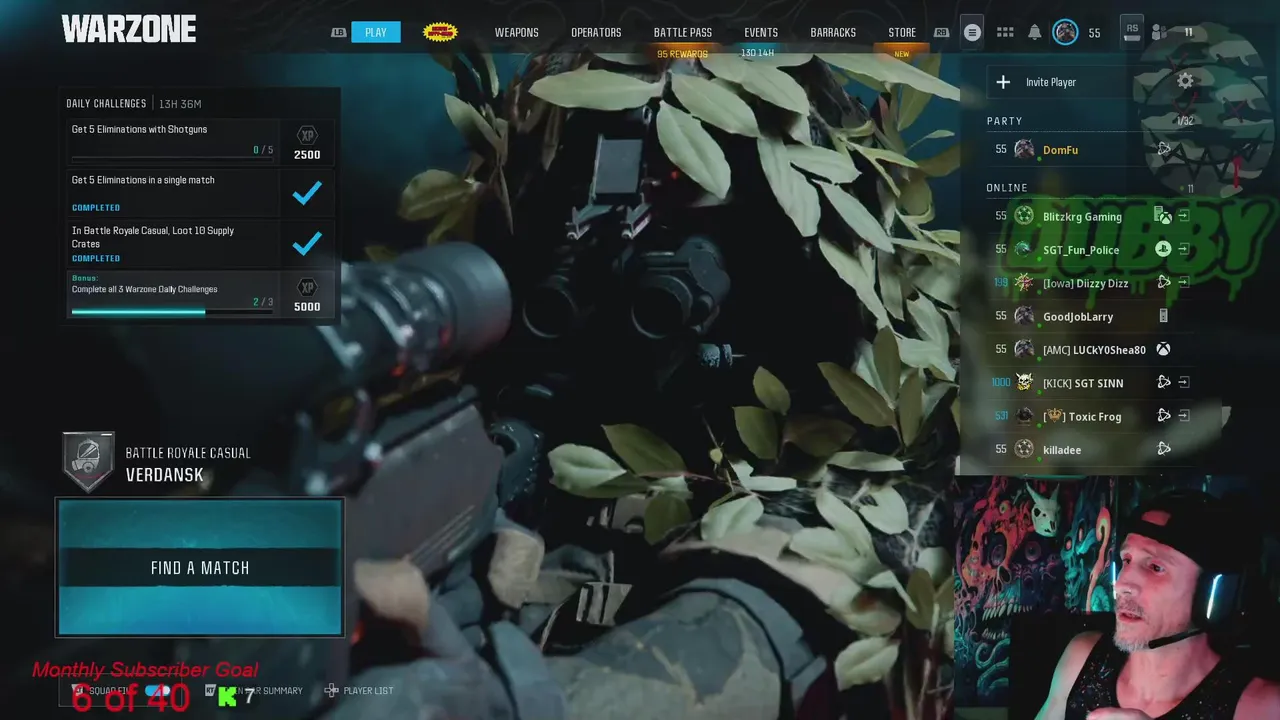
Task: Click the yellow promo badge beside PLAY
Action: 440,32
